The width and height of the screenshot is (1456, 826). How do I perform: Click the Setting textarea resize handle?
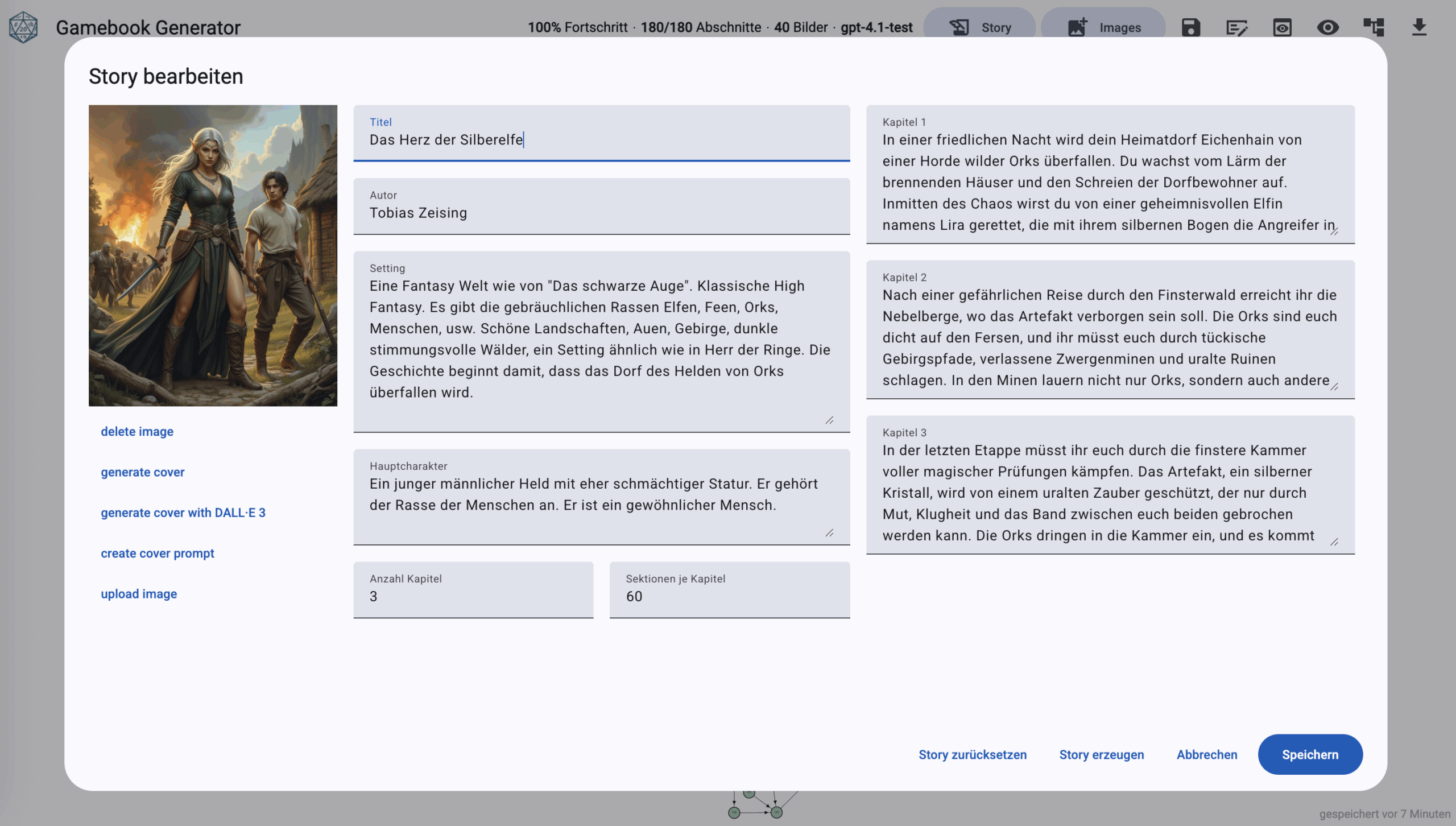pyautogui.click(x=829, y=420)
